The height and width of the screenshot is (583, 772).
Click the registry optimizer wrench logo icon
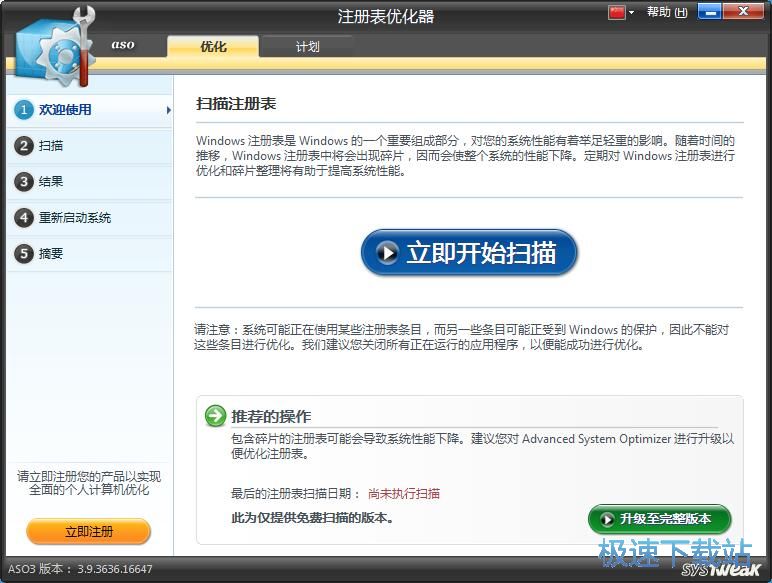point(54,48)
